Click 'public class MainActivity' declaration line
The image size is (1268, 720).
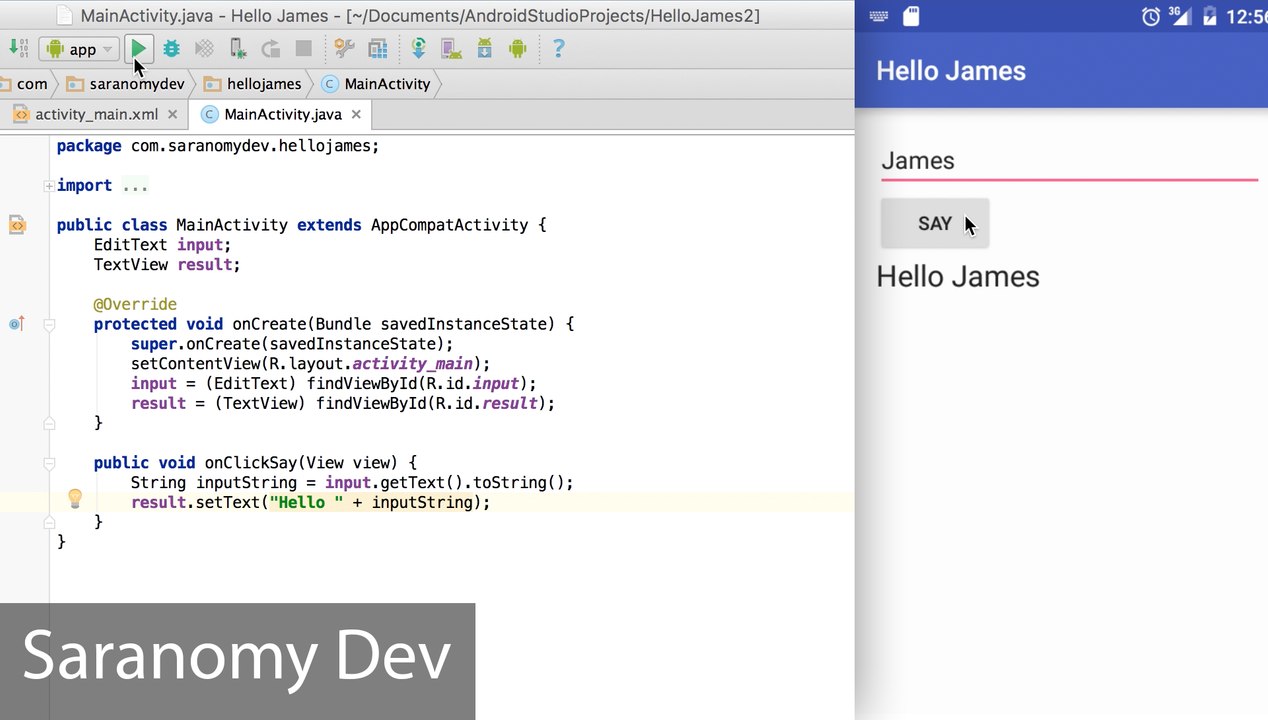coord(301,225)
